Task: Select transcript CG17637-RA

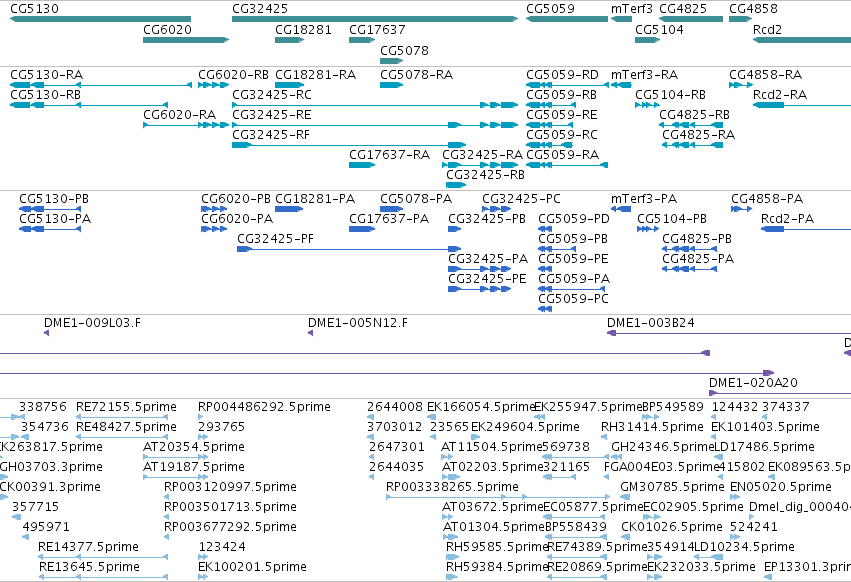Action: tap(362, 165)
